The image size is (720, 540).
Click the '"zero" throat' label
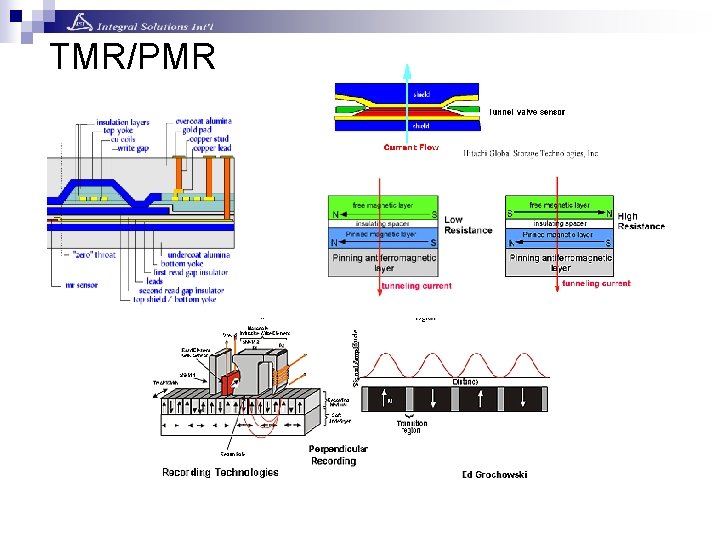(x=94, y=254)
